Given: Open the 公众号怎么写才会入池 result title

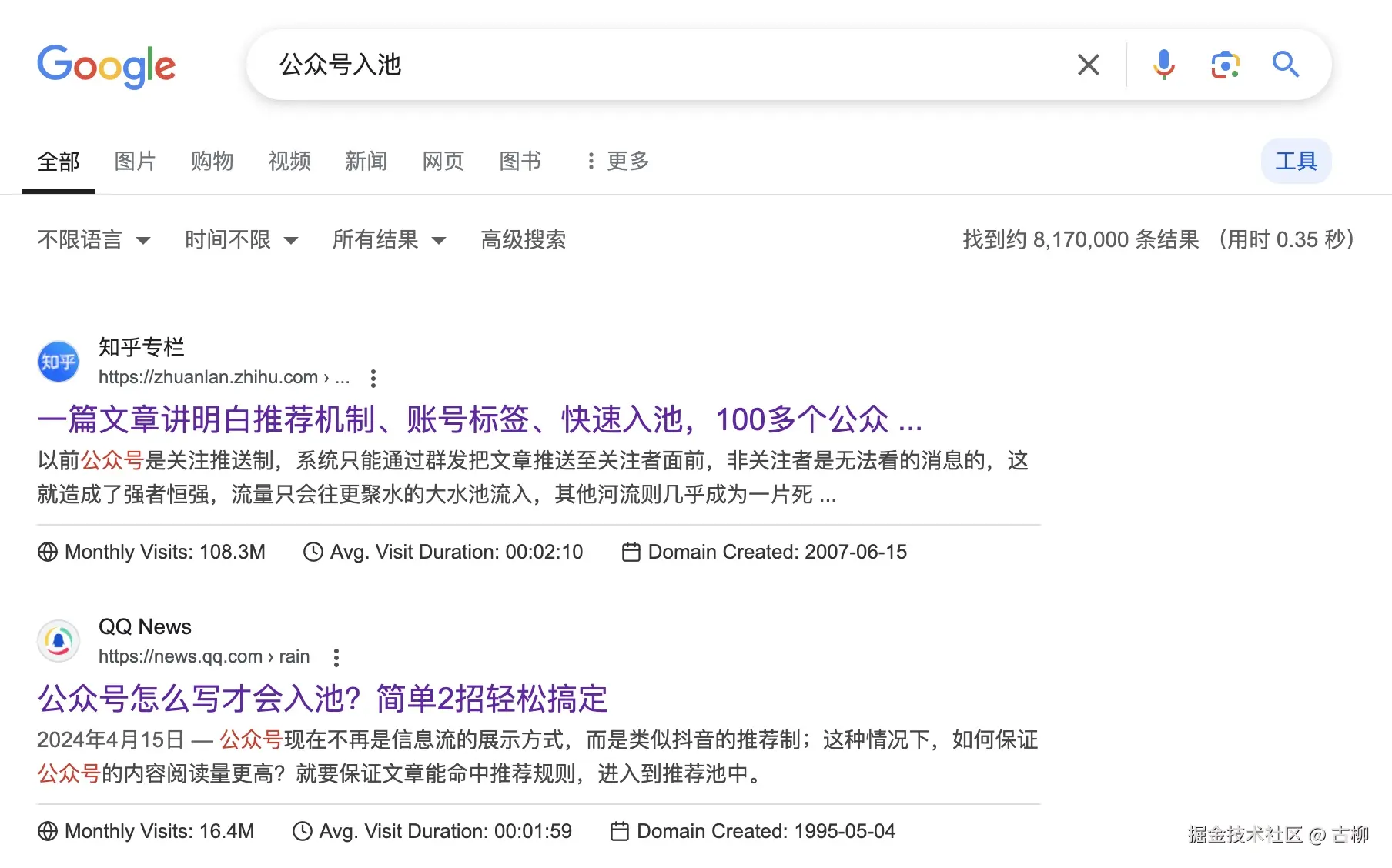Looking at the screenshot, I should point(323,699).
